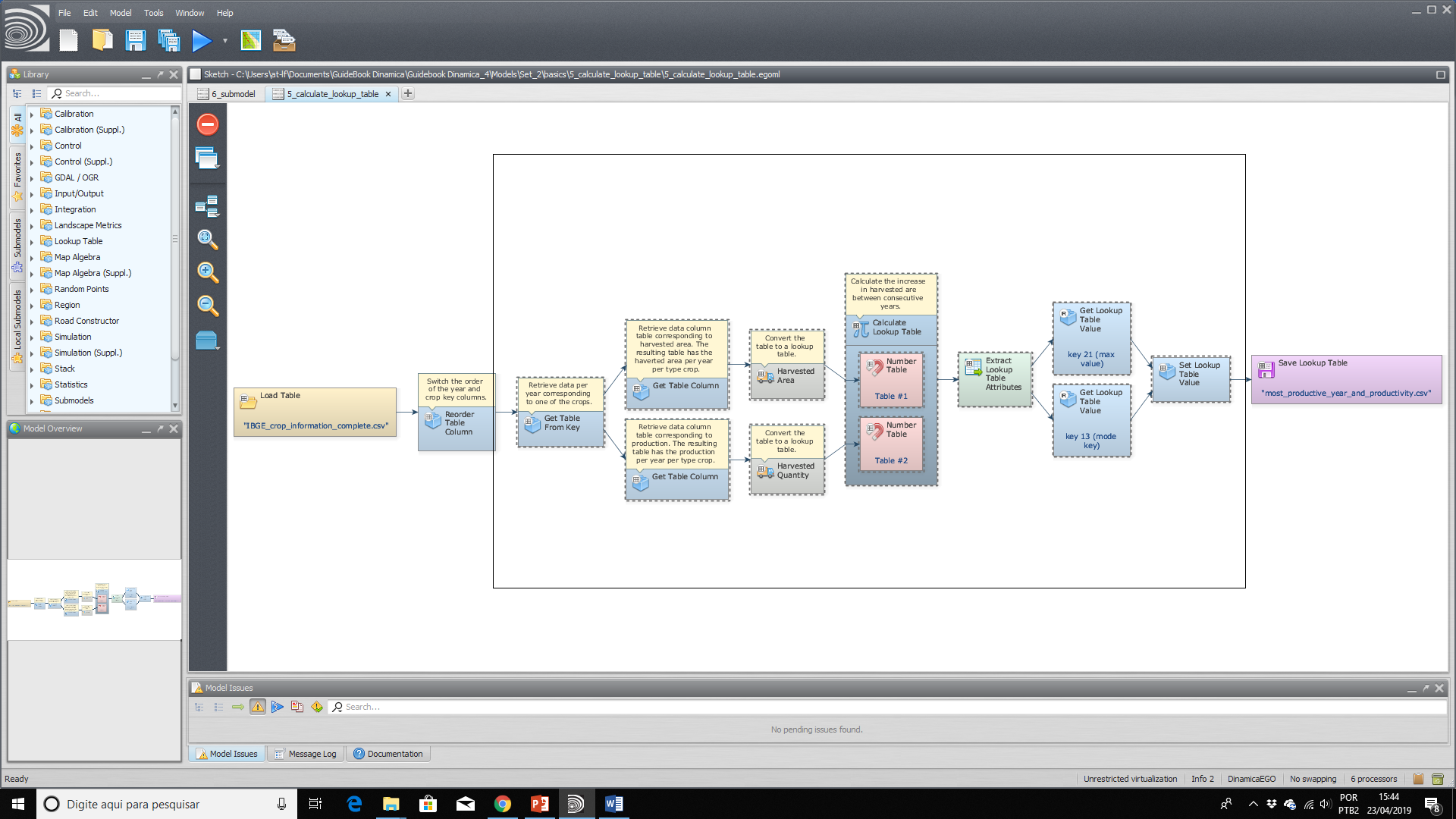The height and width of the screenshot is (819, 1456).
Task: Zoom out of the sketch
Action: tap(207, 306)
